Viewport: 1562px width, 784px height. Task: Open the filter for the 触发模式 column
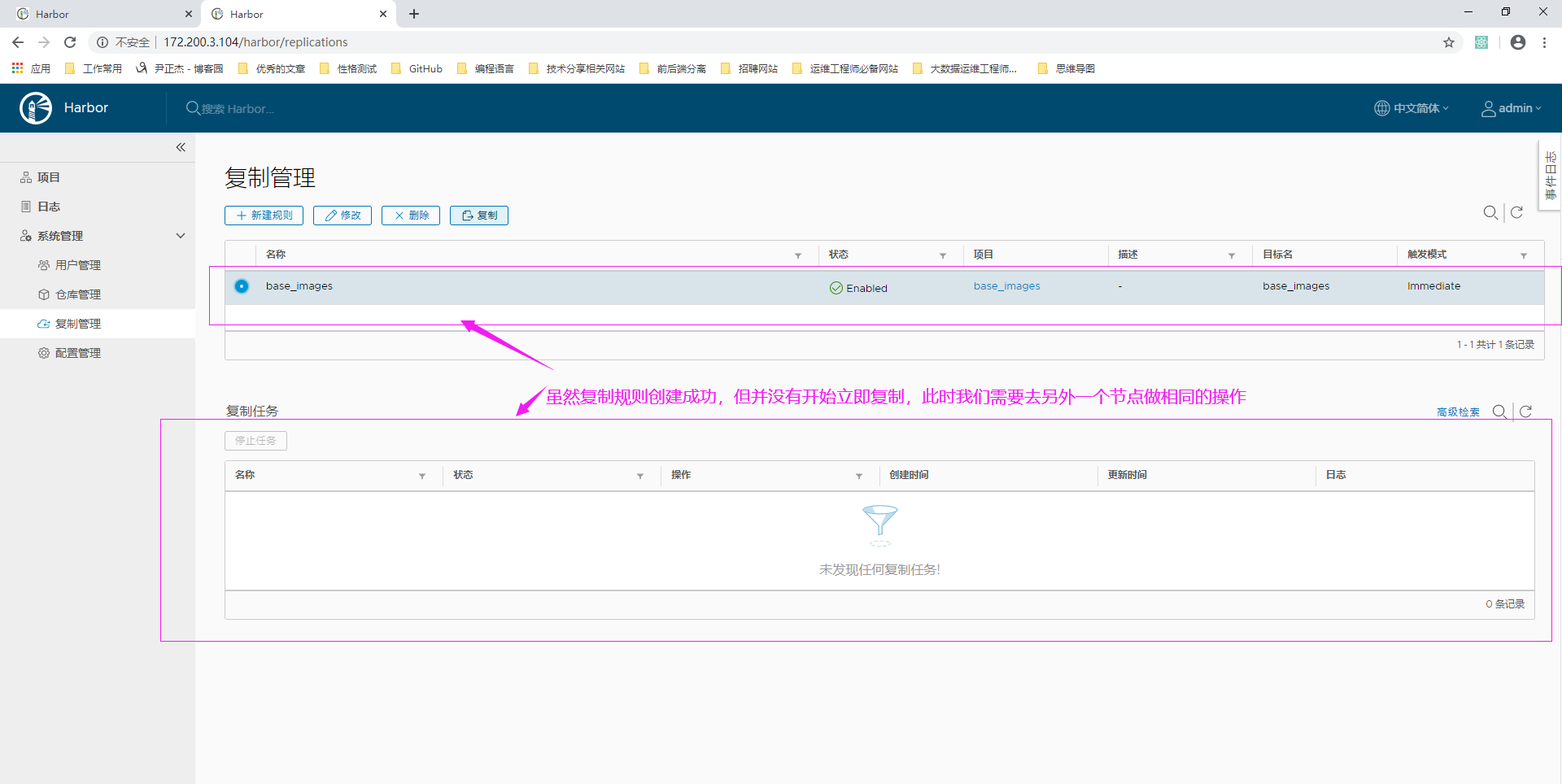coord(1524,255)
